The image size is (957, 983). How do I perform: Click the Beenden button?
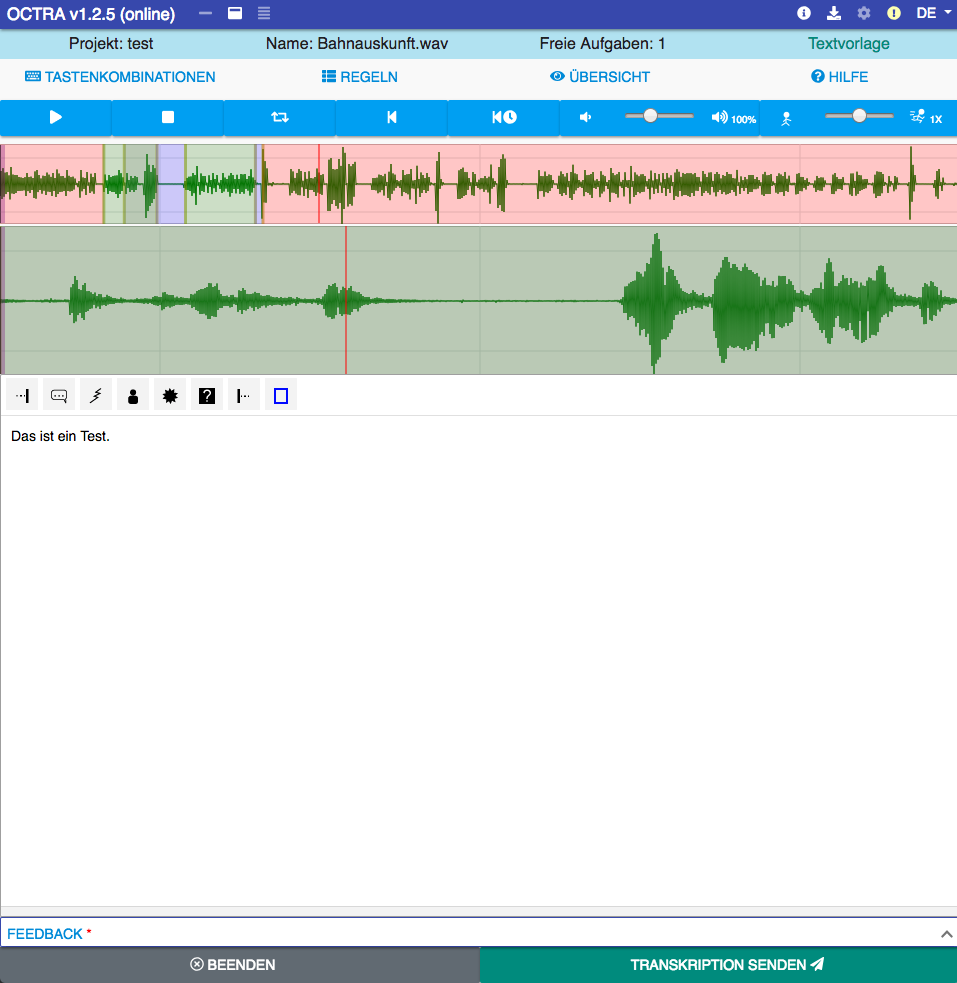point(239,965)
